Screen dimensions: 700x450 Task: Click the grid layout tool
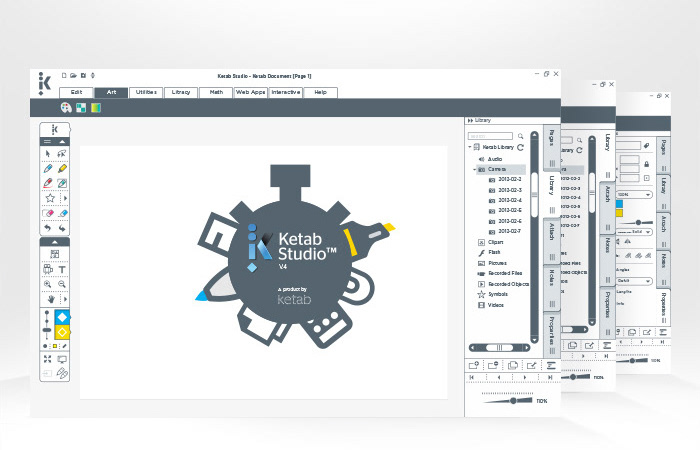(x=54, y=254)
